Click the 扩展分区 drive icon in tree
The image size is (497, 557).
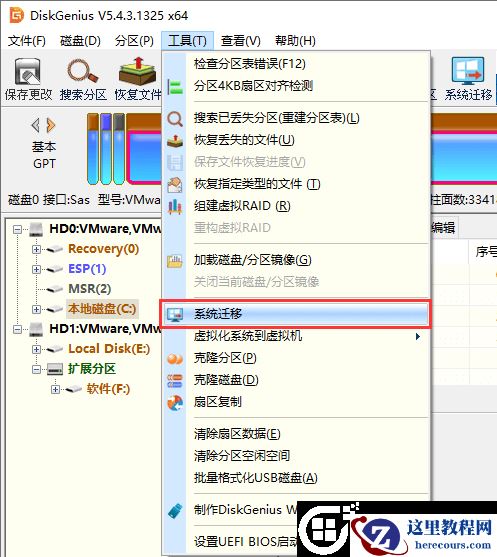click(x=55, y=369)
